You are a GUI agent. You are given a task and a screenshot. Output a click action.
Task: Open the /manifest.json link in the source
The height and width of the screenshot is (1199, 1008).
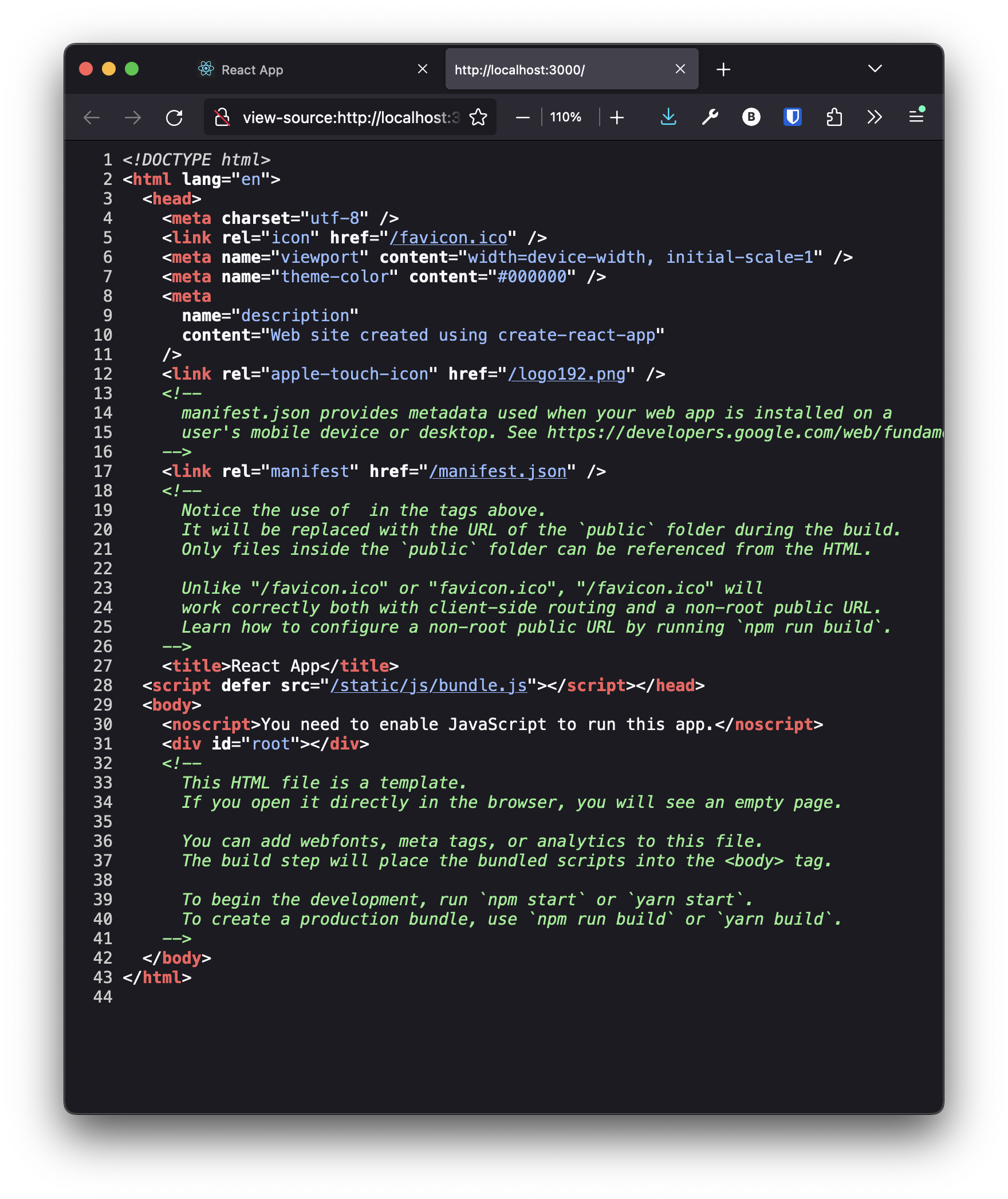498,471
